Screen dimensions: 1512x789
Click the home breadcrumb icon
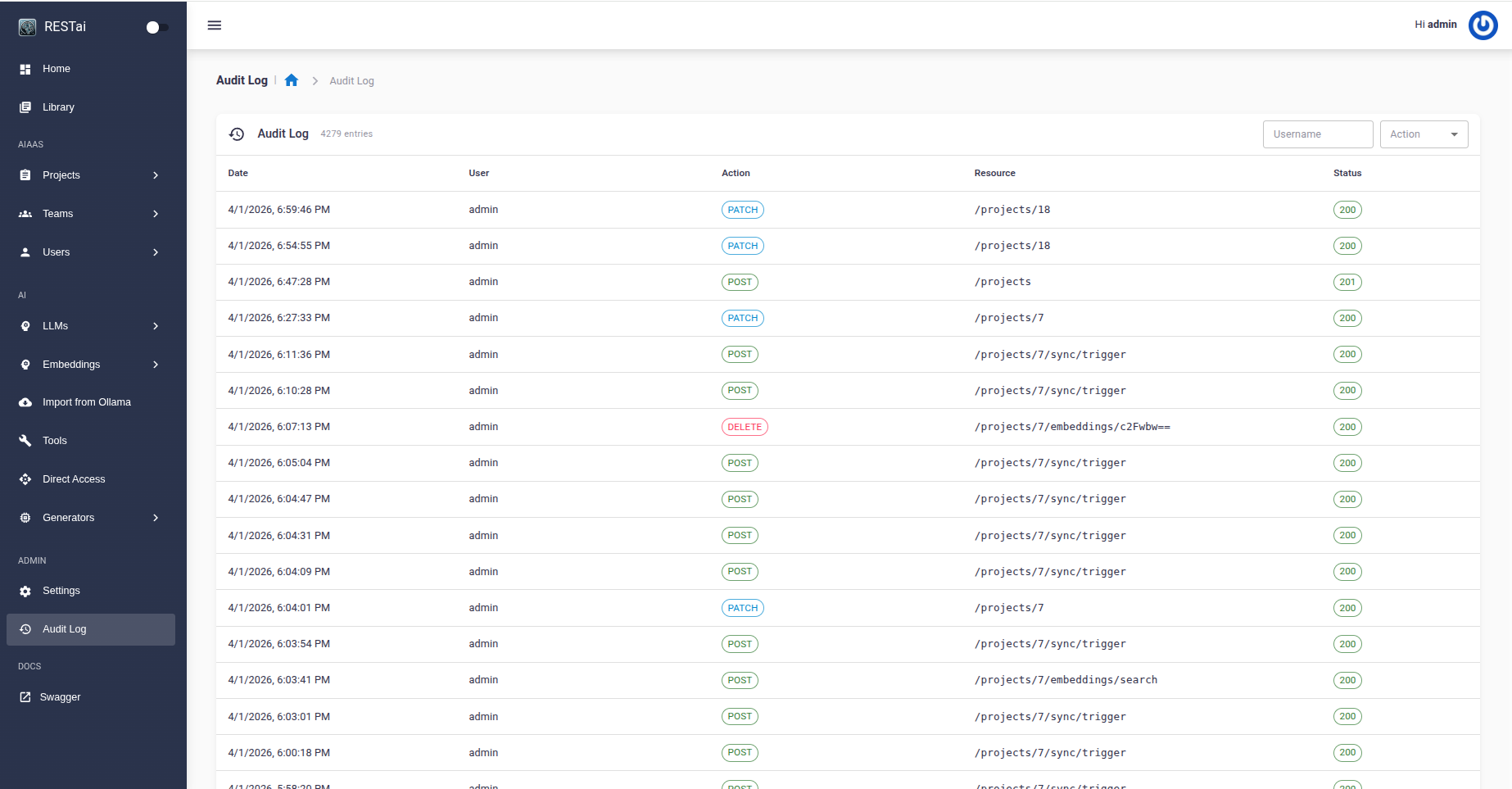pos(292,80)
